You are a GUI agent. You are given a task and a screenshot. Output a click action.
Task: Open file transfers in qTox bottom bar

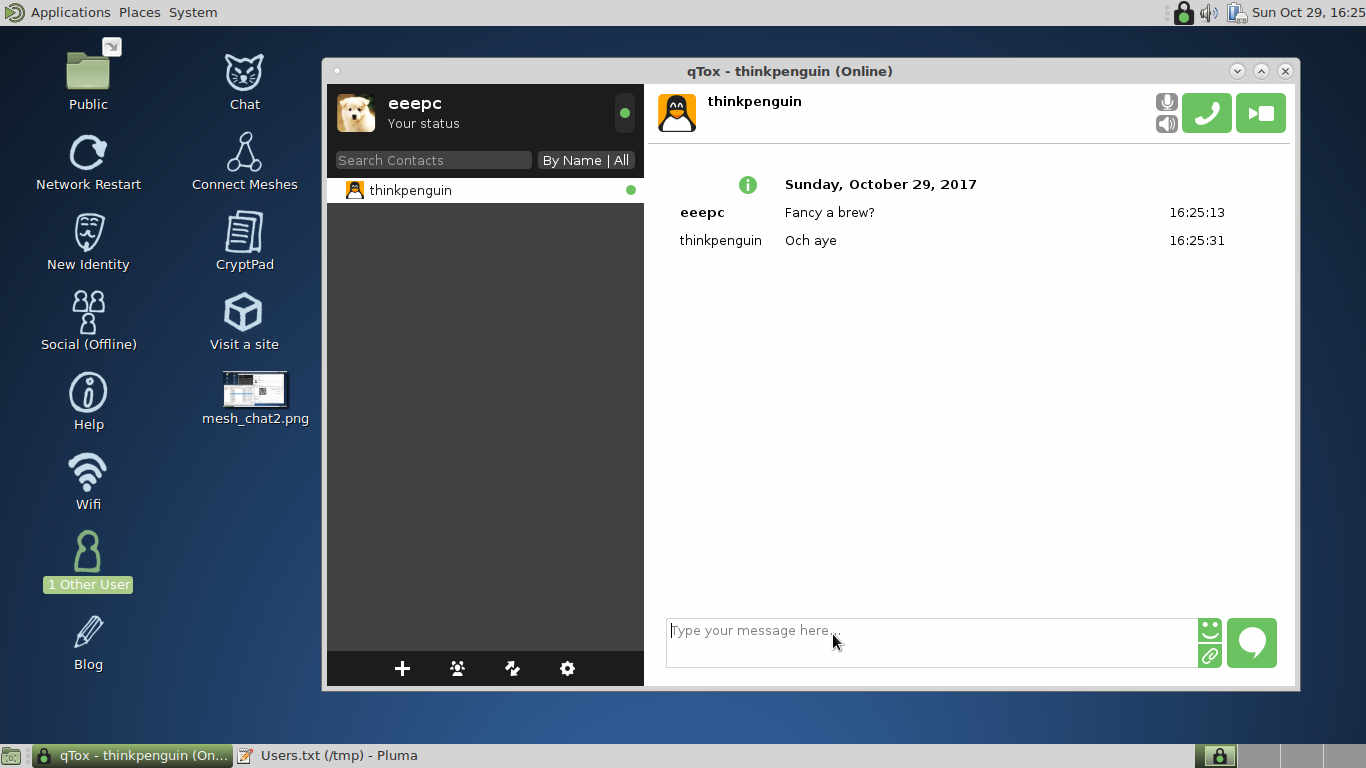[x=512, y=668]
